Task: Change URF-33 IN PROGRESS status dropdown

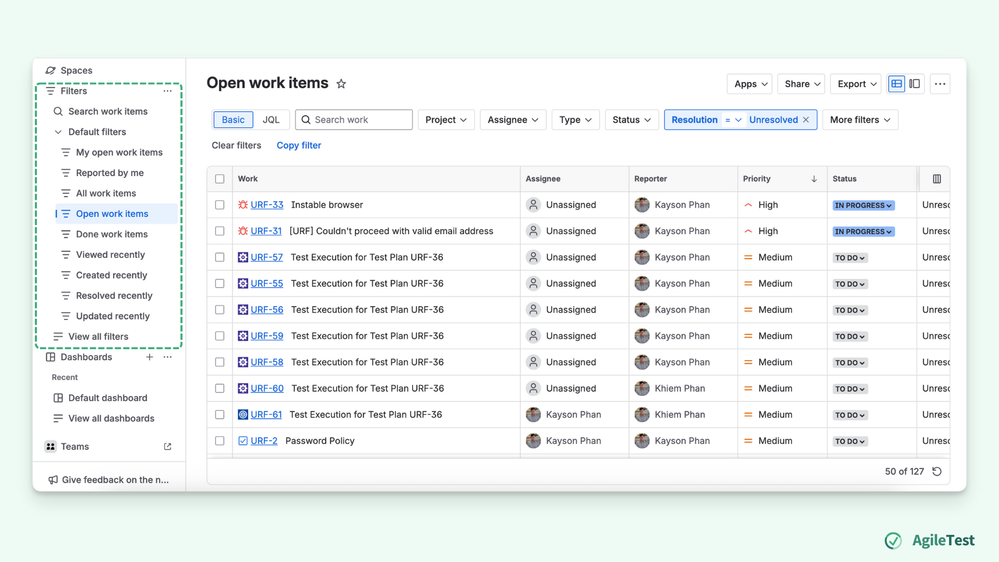Action: pos(863,205)
